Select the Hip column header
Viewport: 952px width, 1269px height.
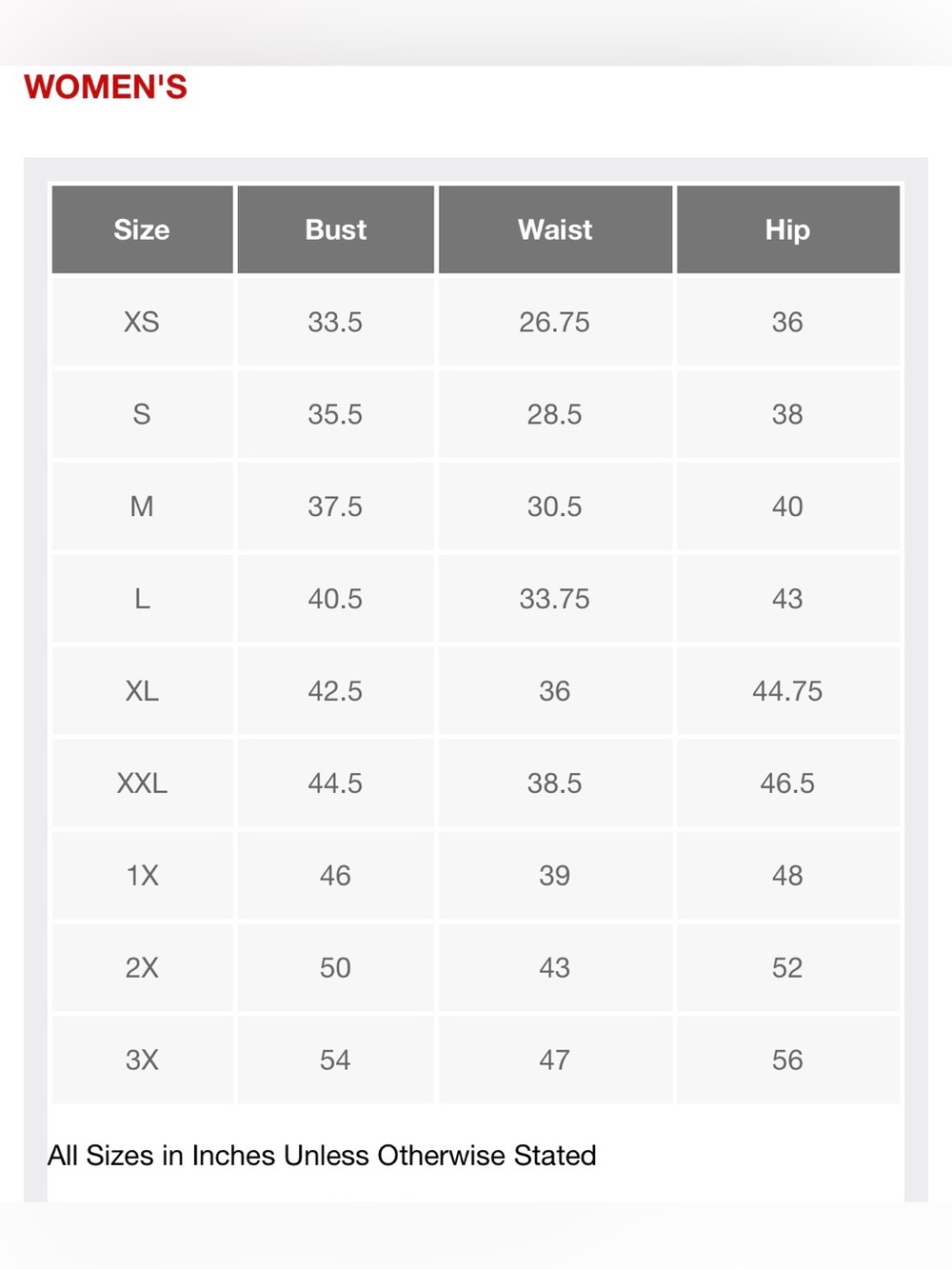[x=787, y=229]
